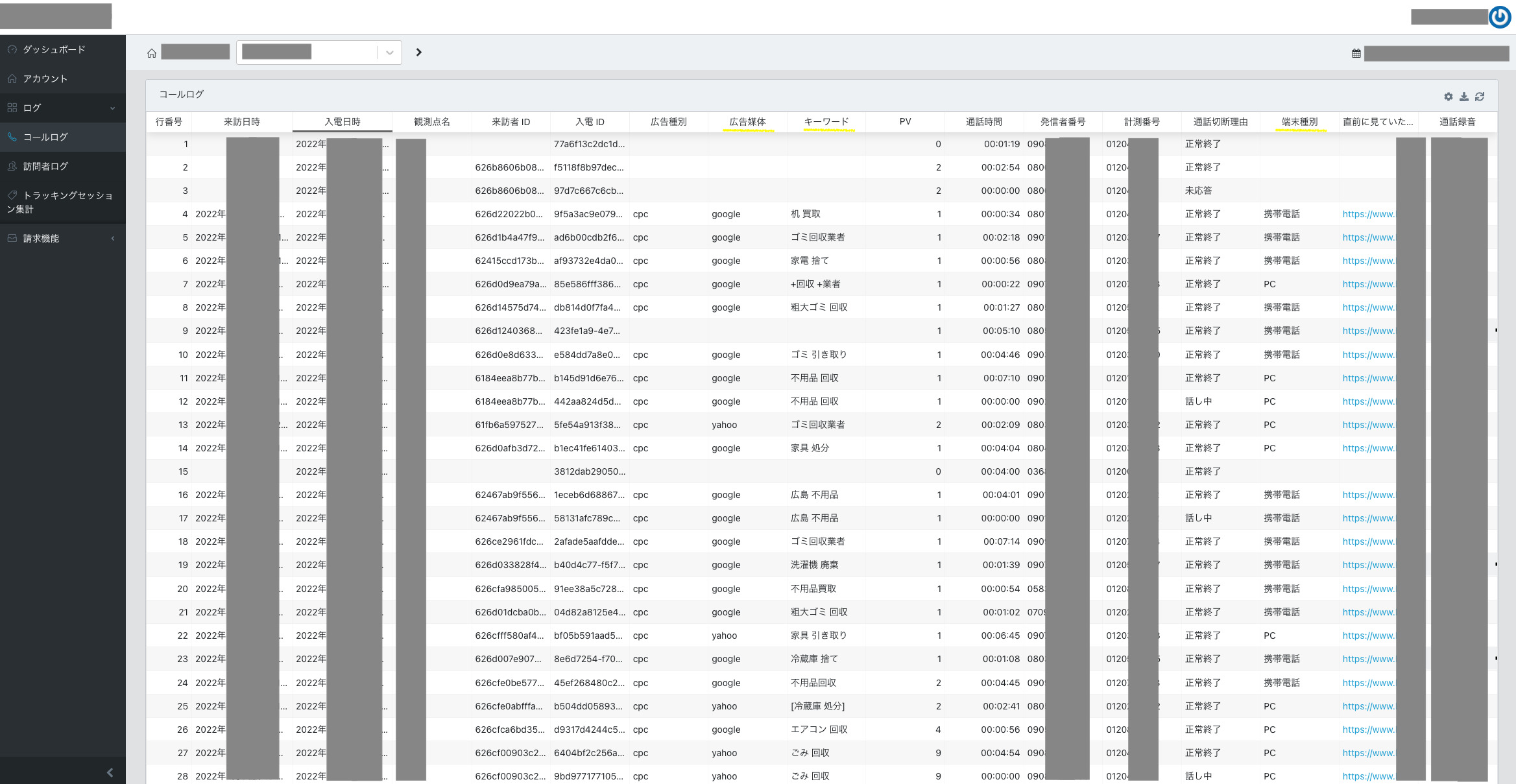The width and height of the screenshot is (1516, 784).
Task: Sort by 広告種別 column header
Action: coord(669,122)
